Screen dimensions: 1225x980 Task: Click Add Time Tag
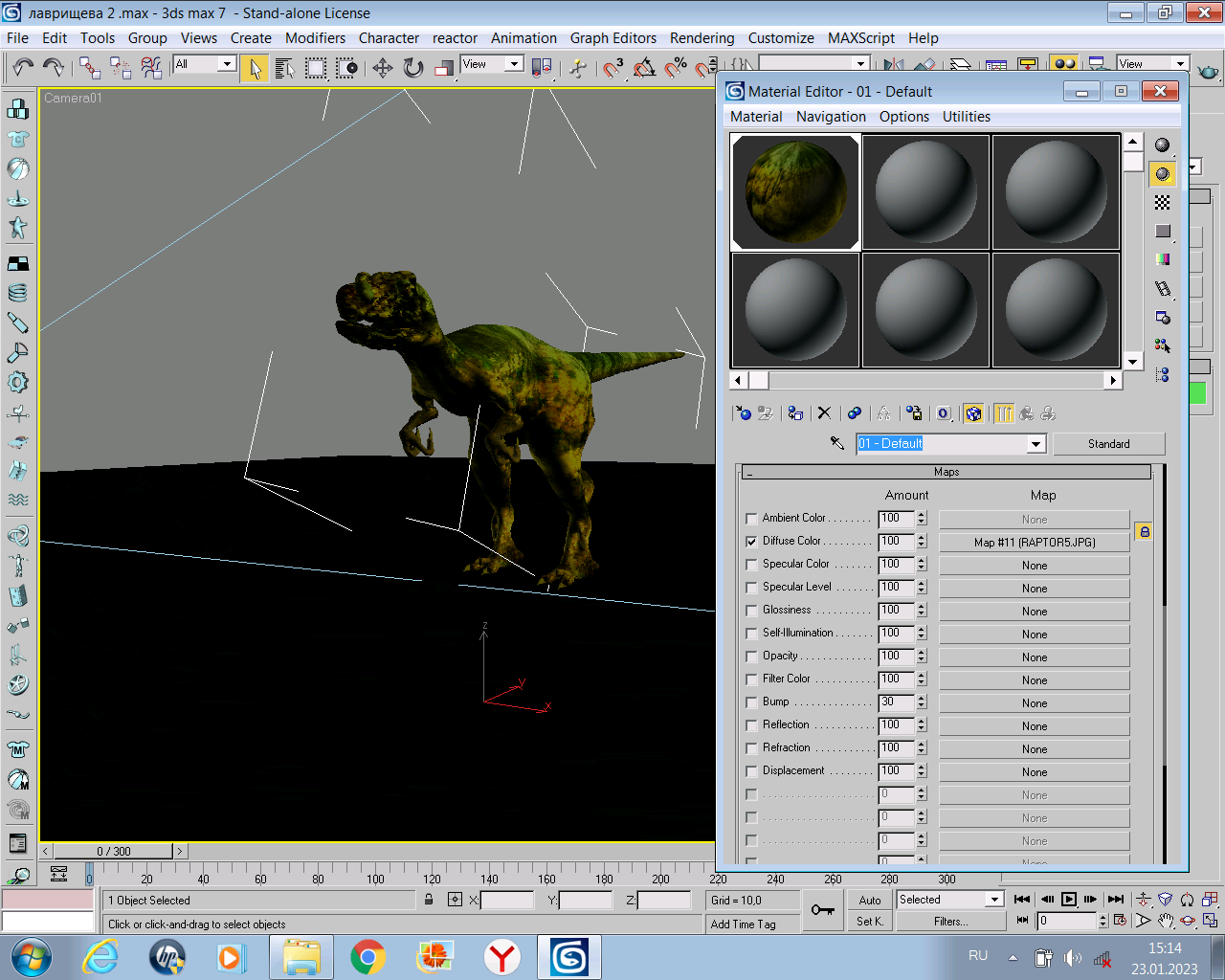coord(744,924)
